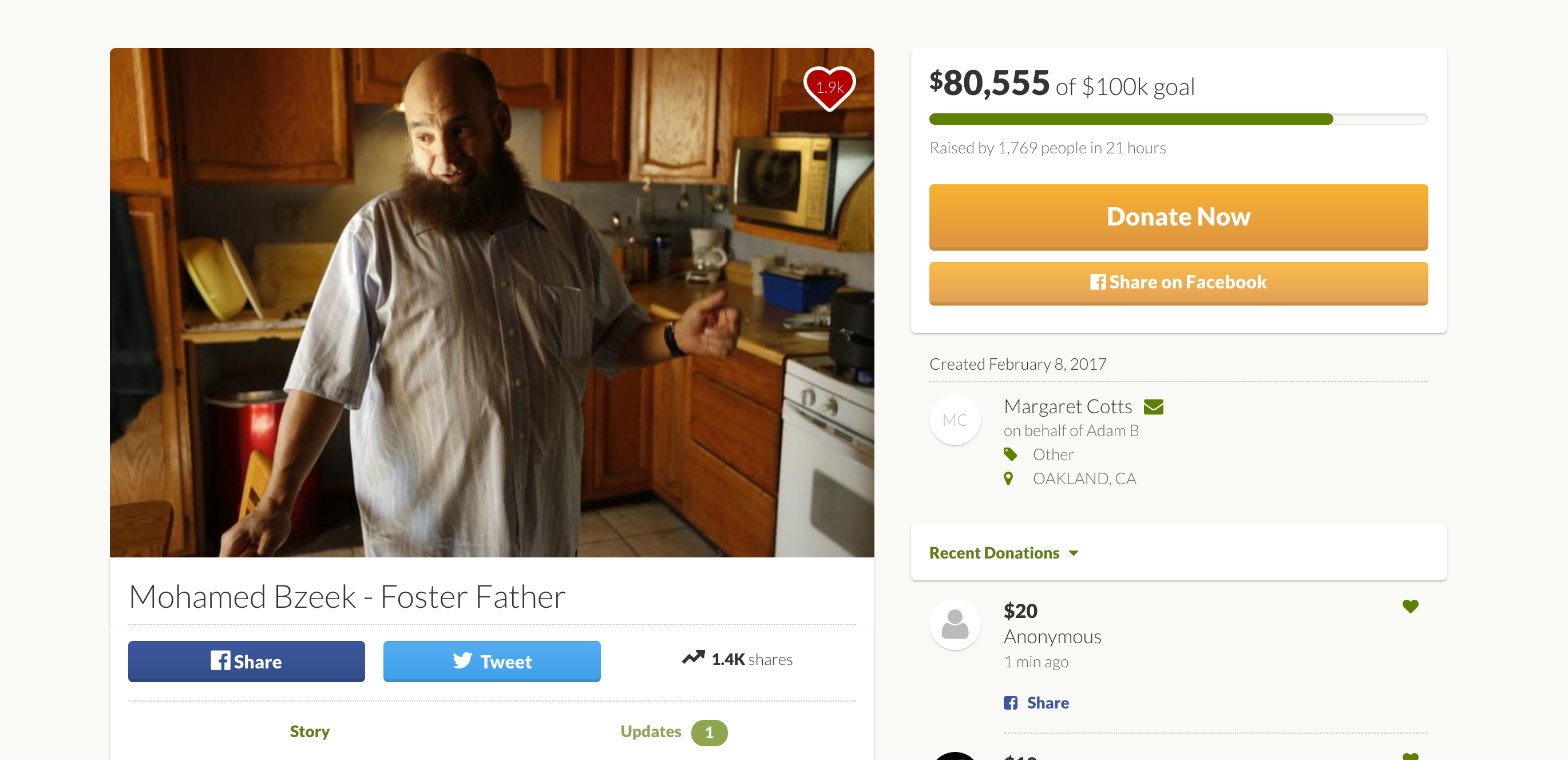
Task: Click the Mohamed Bzeek campaign photo
Action: (491, 302)
